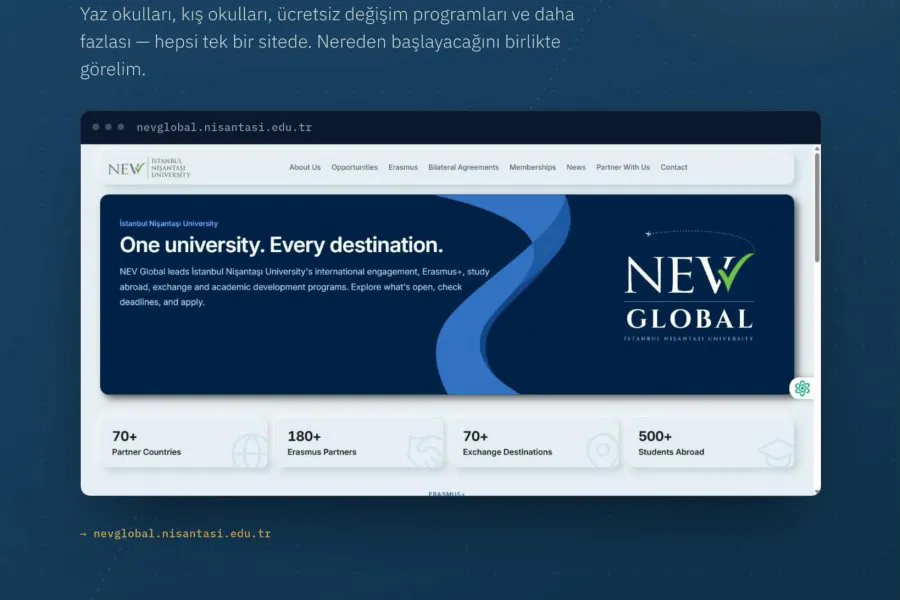Click the embedded page vertical scrollbar
This screenshot has width=900, height=600.
817,207
